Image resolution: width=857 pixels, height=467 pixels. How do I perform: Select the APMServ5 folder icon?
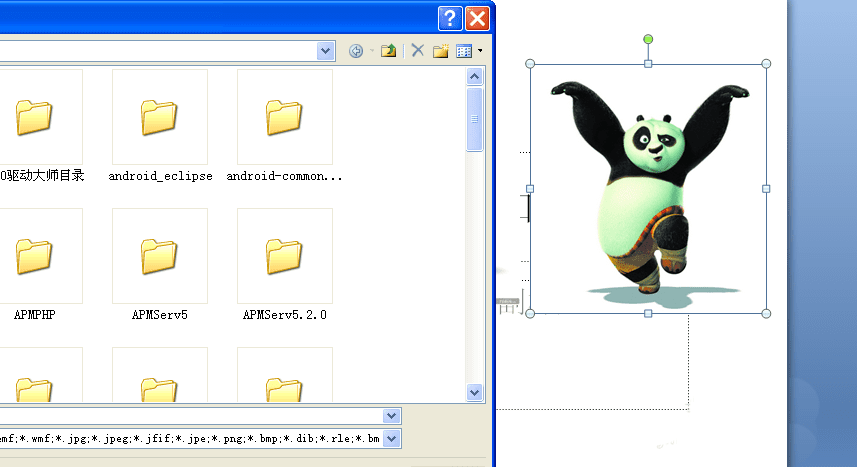point(160,255)
